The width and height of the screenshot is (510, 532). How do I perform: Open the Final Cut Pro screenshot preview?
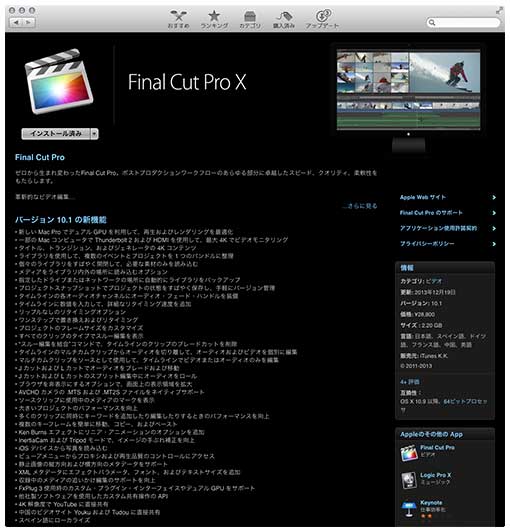coord(408,89)
